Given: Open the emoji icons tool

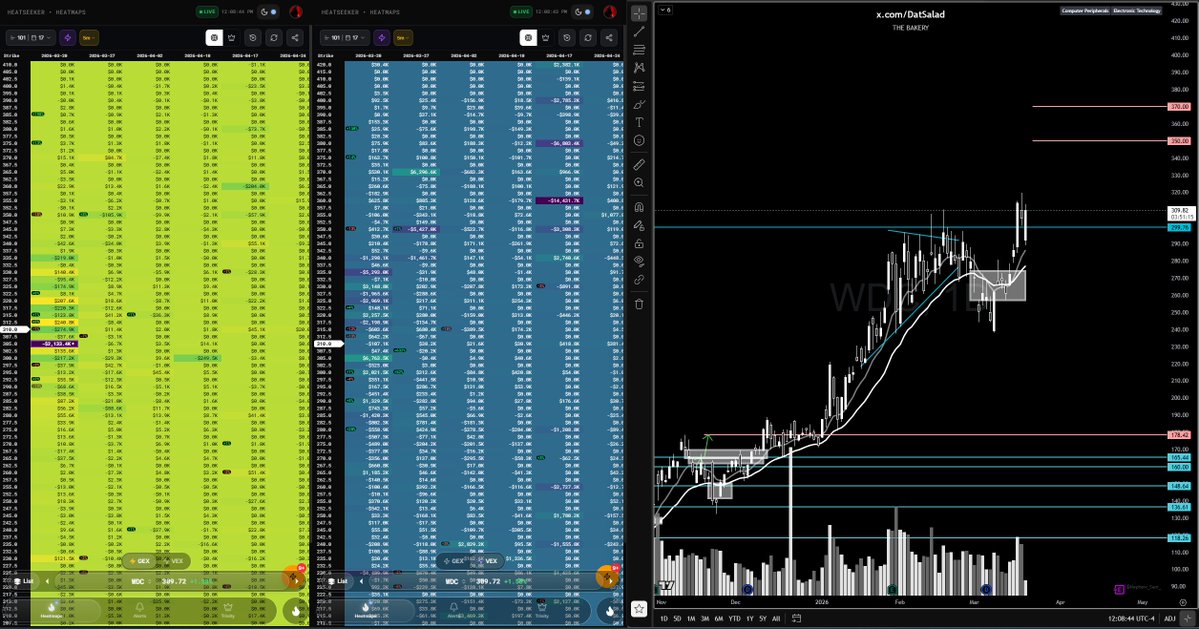Looking at the screenshot, I should (x=639, y=141).
